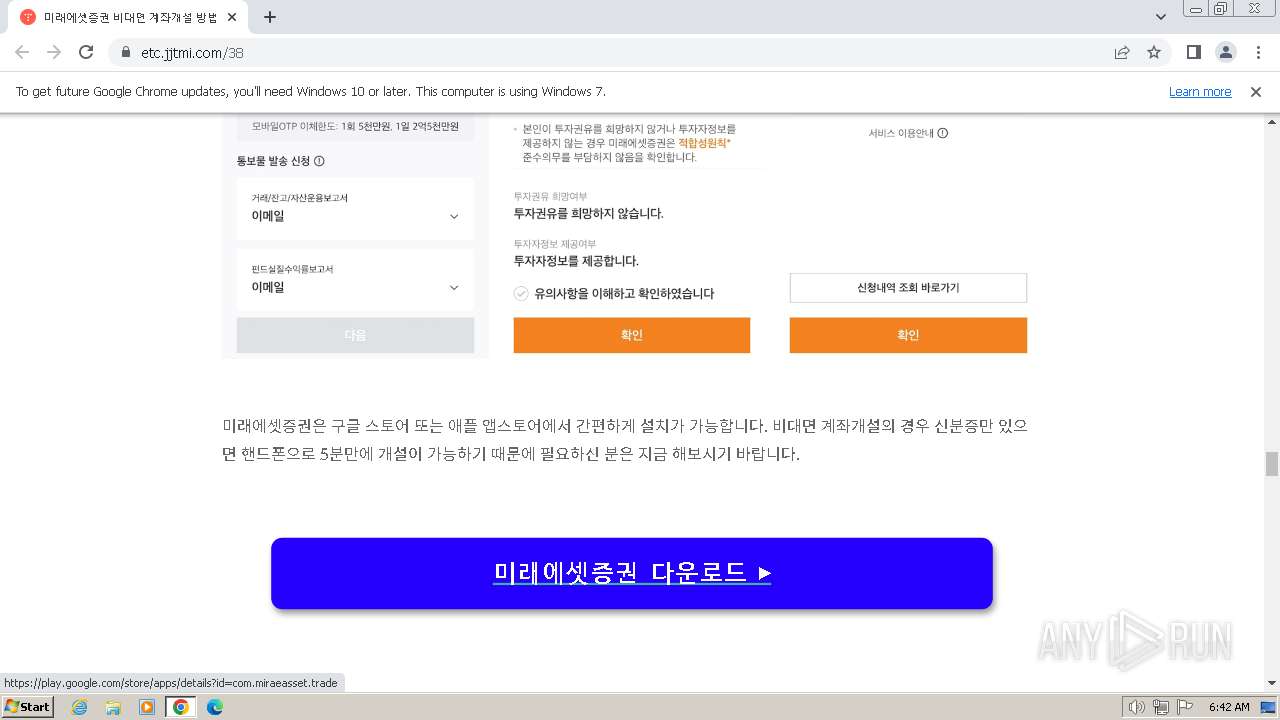This screenshot has height=720, width=1280.
Task: Click the share page icon in address bar
Action: [x=1122, y=52]
